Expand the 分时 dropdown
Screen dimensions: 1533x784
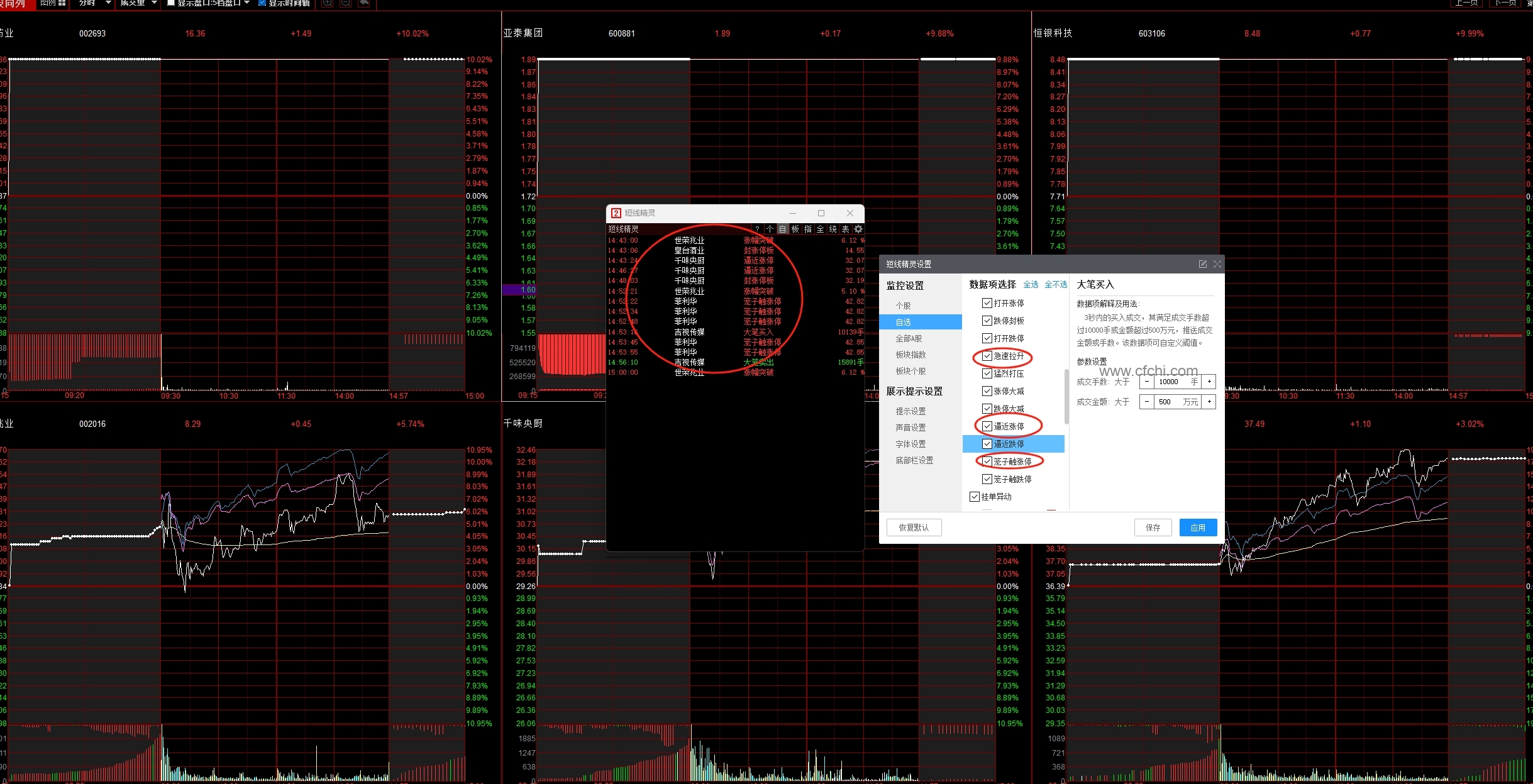108,3
